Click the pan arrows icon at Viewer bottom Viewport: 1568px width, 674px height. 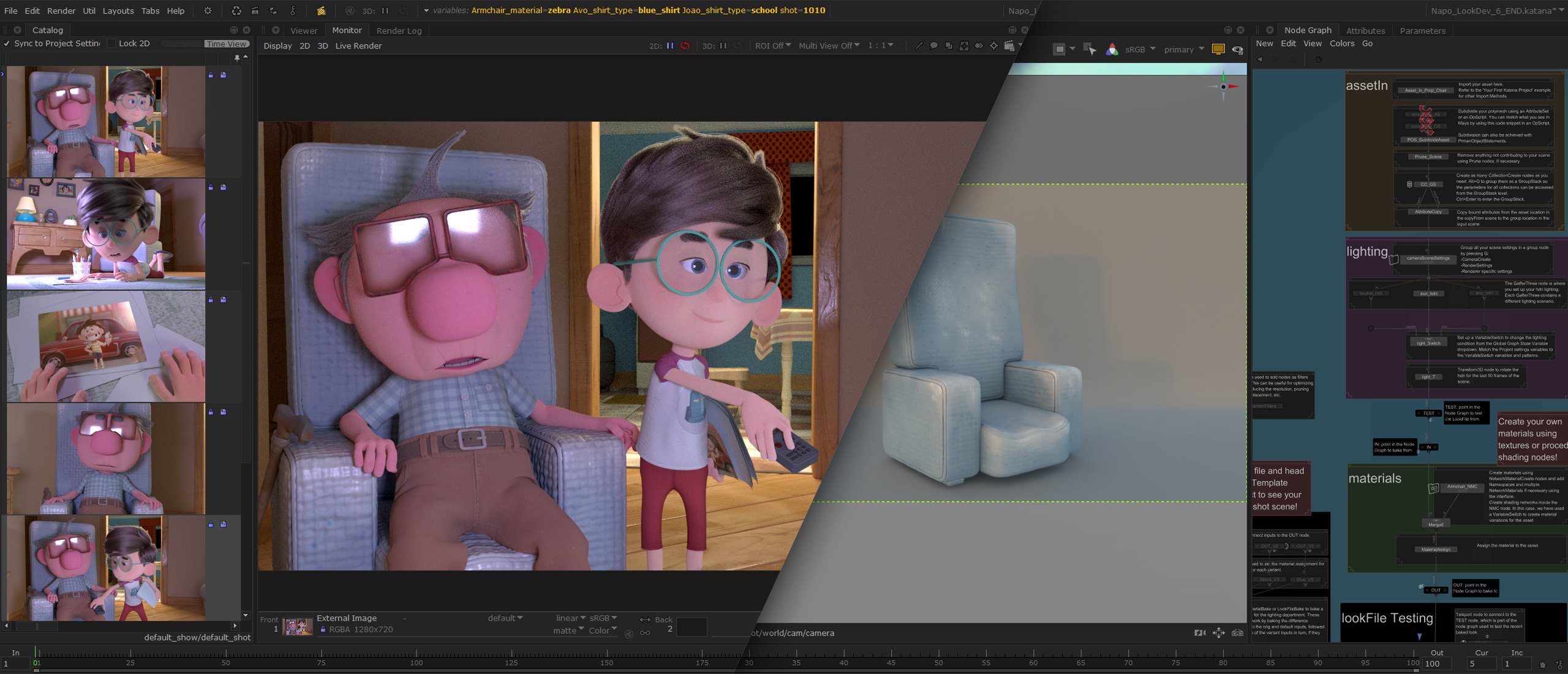(1218, 633)
